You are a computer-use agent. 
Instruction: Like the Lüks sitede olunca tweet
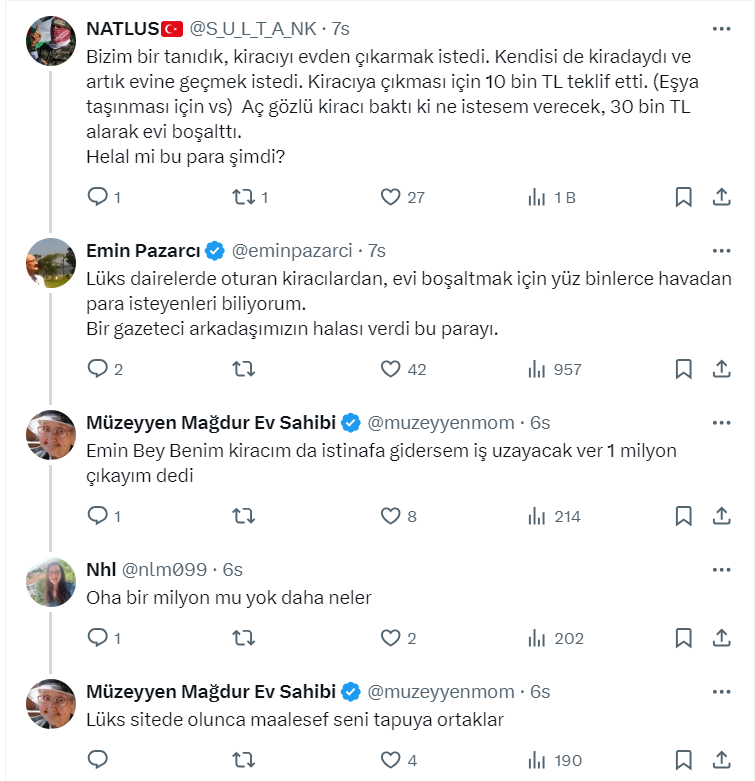390,761
